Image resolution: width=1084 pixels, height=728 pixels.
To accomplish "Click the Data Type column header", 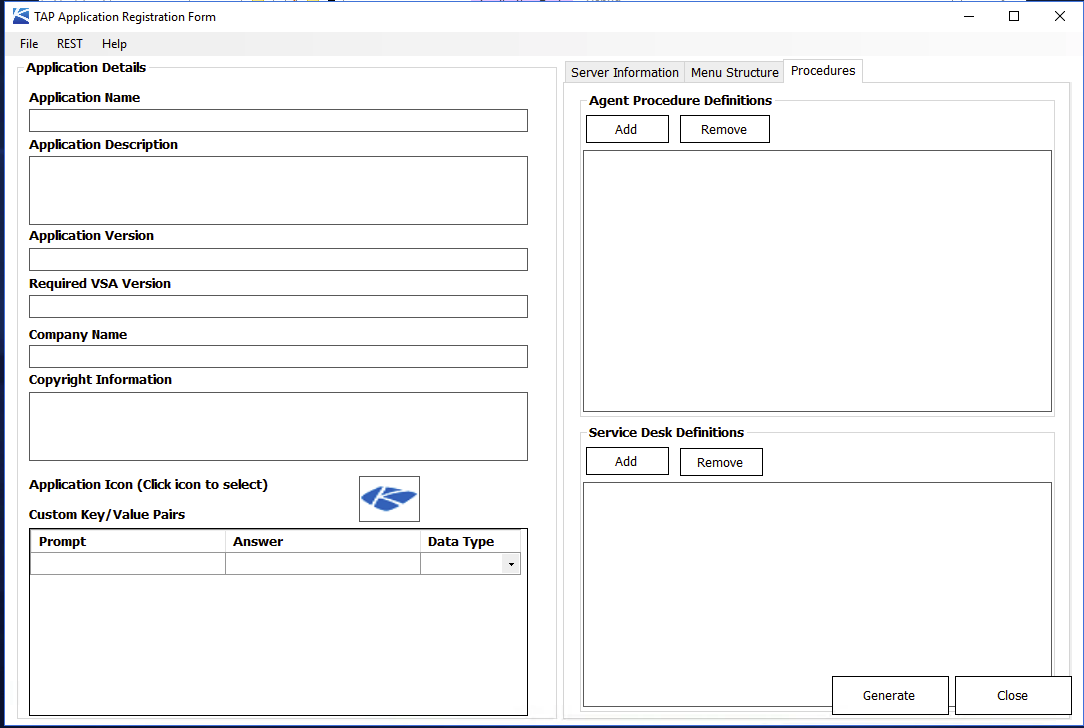I will click(471, 541).
